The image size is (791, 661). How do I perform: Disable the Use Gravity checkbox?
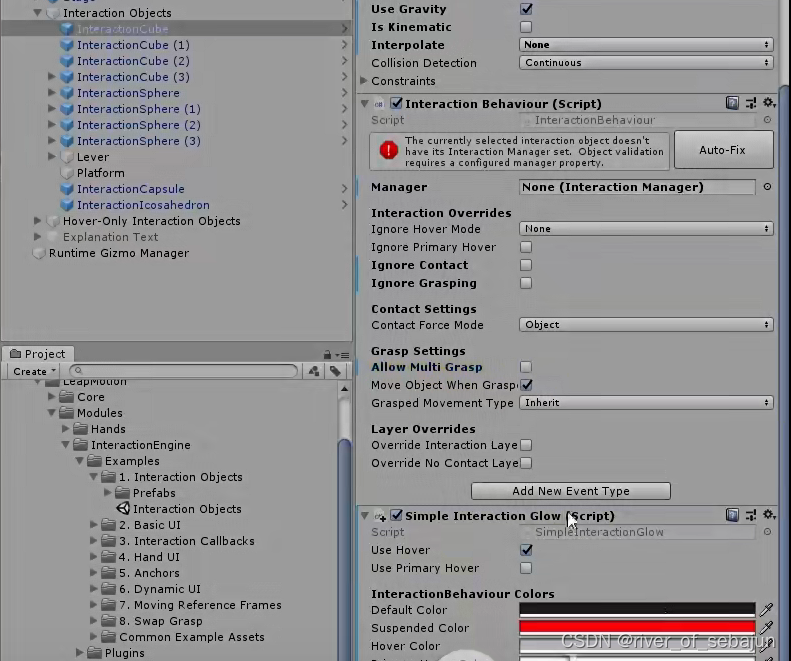(x=526, y=9)
